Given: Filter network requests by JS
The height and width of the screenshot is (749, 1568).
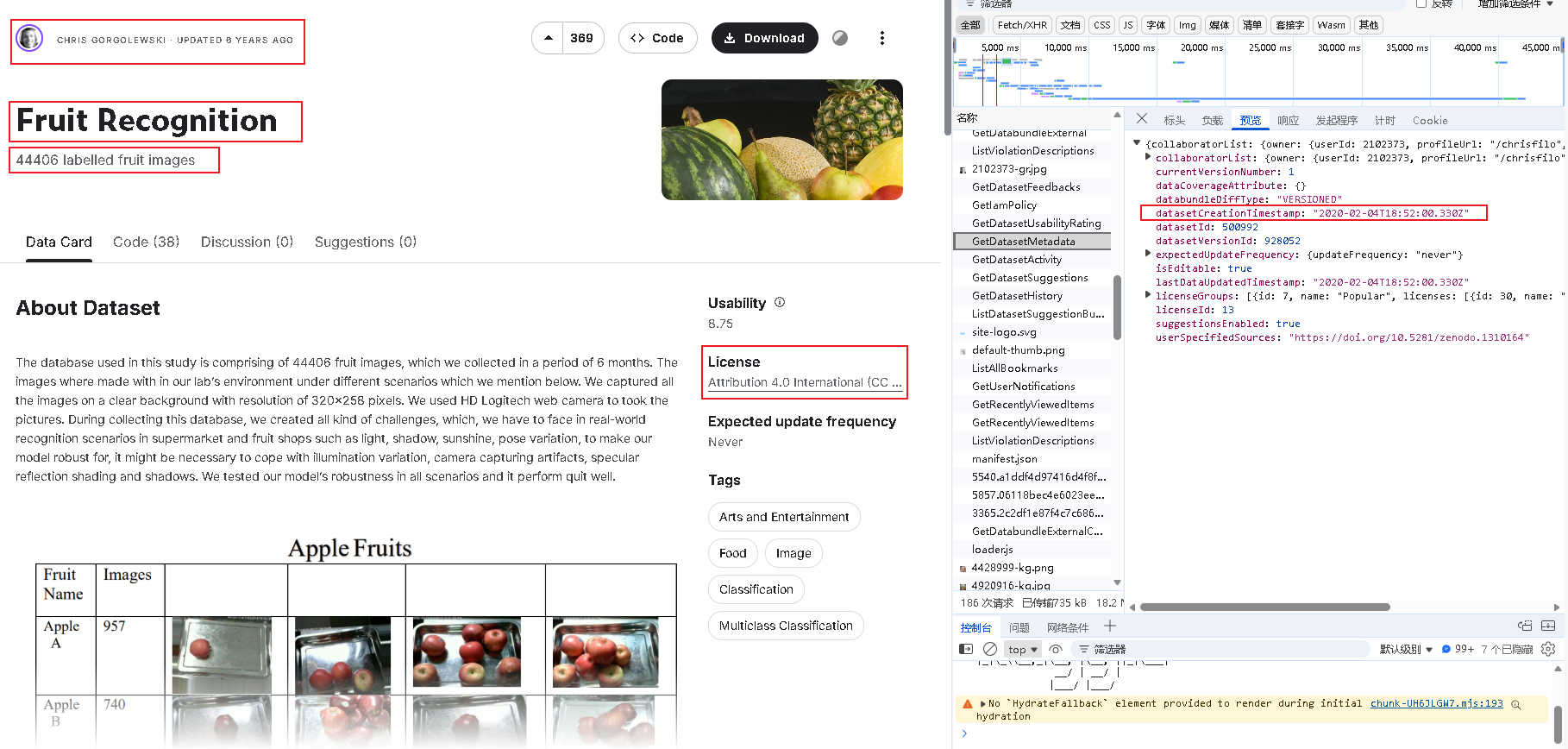Looking at the screenshot, I should pyautogui.click(x=1128, y=25).
